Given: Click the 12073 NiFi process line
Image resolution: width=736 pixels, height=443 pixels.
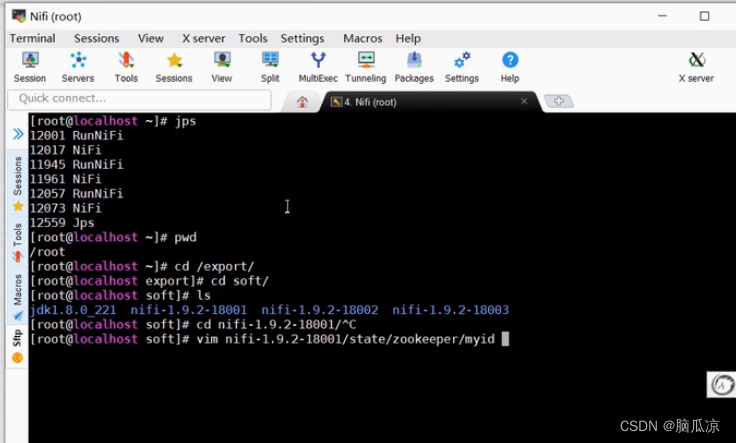Looking at the screenshot, I should [x=66, y=208].
